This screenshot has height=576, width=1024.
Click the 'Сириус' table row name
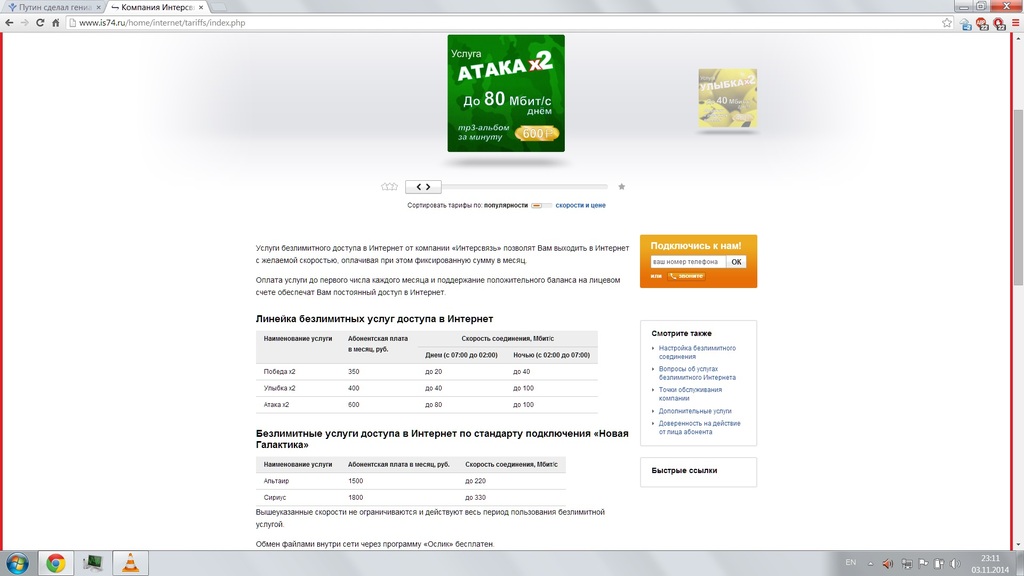tap(274, 498)
